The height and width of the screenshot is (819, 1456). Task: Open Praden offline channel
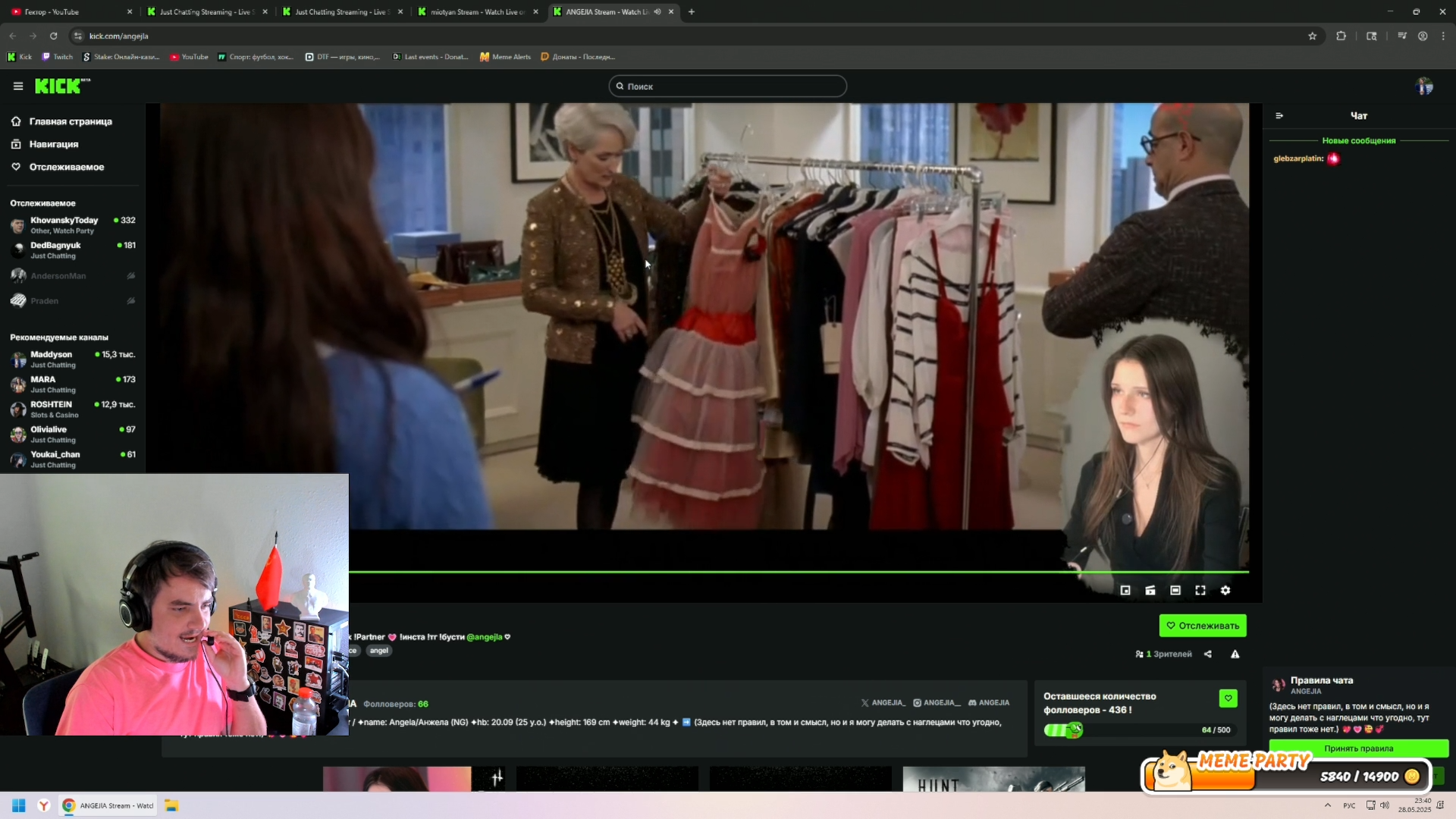pyautogui.click(x=73, y=301)
